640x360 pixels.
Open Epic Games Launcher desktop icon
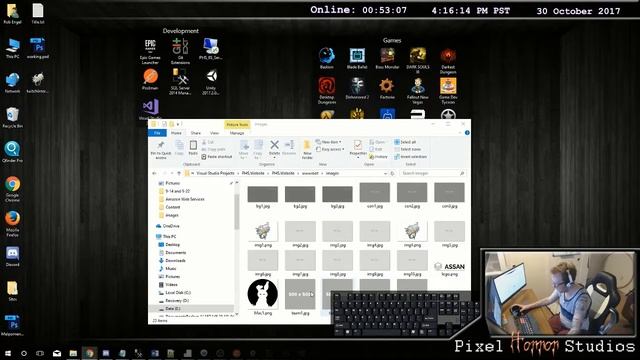[x=150, y=52]
